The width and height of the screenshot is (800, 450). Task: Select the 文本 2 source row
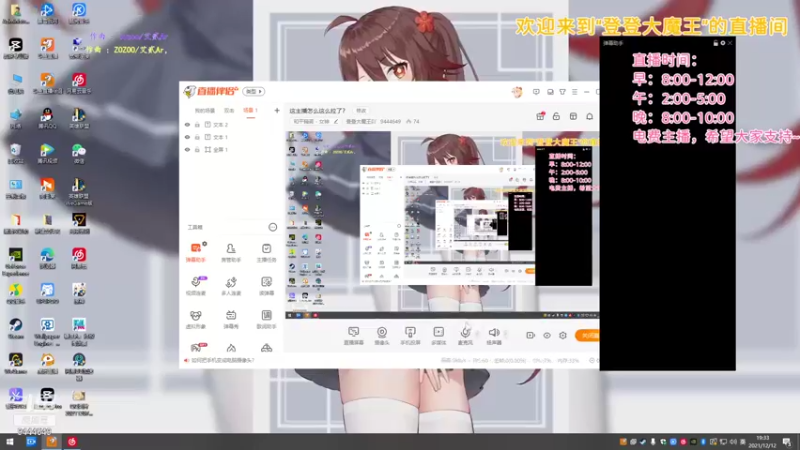(x=231, y=124)
